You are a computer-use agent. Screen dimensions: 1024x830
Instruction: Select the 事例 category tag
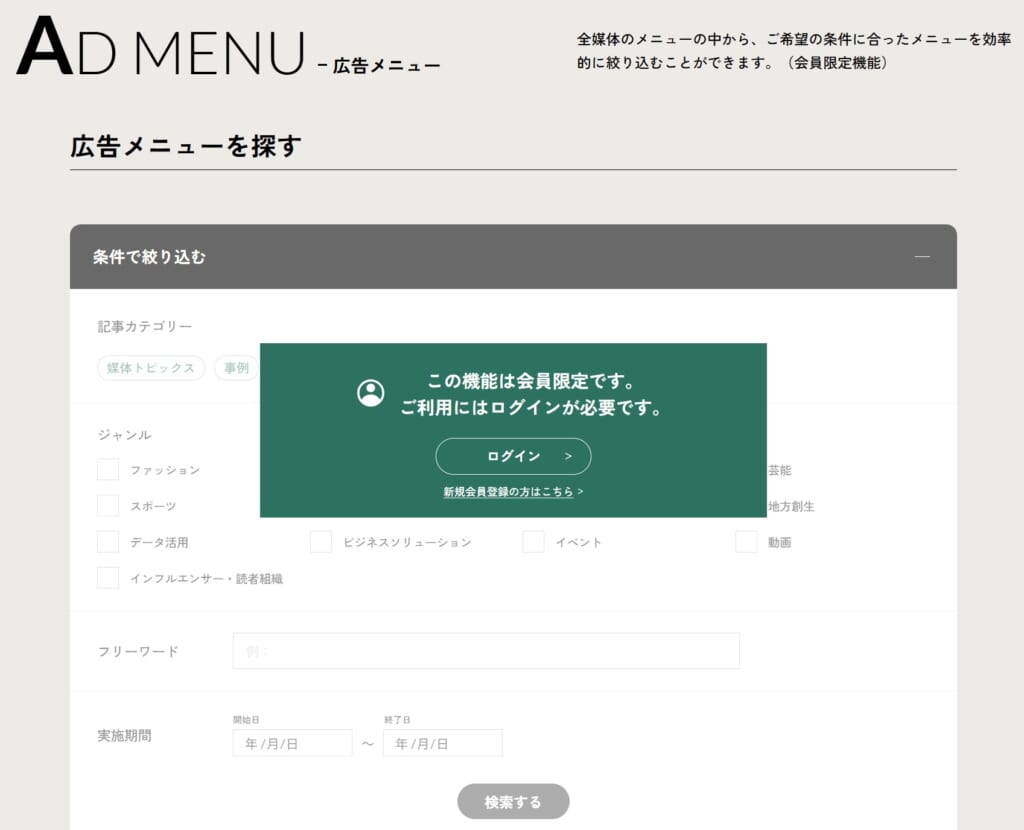[236, 368]
